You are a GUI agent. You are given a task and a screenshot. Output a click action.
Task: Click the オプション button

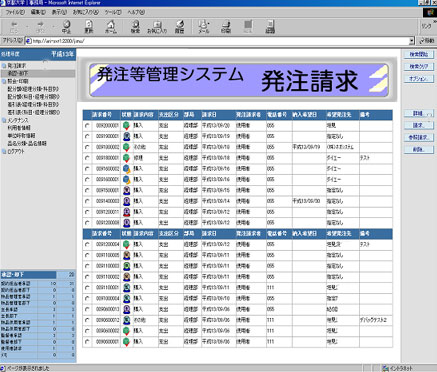419,79
